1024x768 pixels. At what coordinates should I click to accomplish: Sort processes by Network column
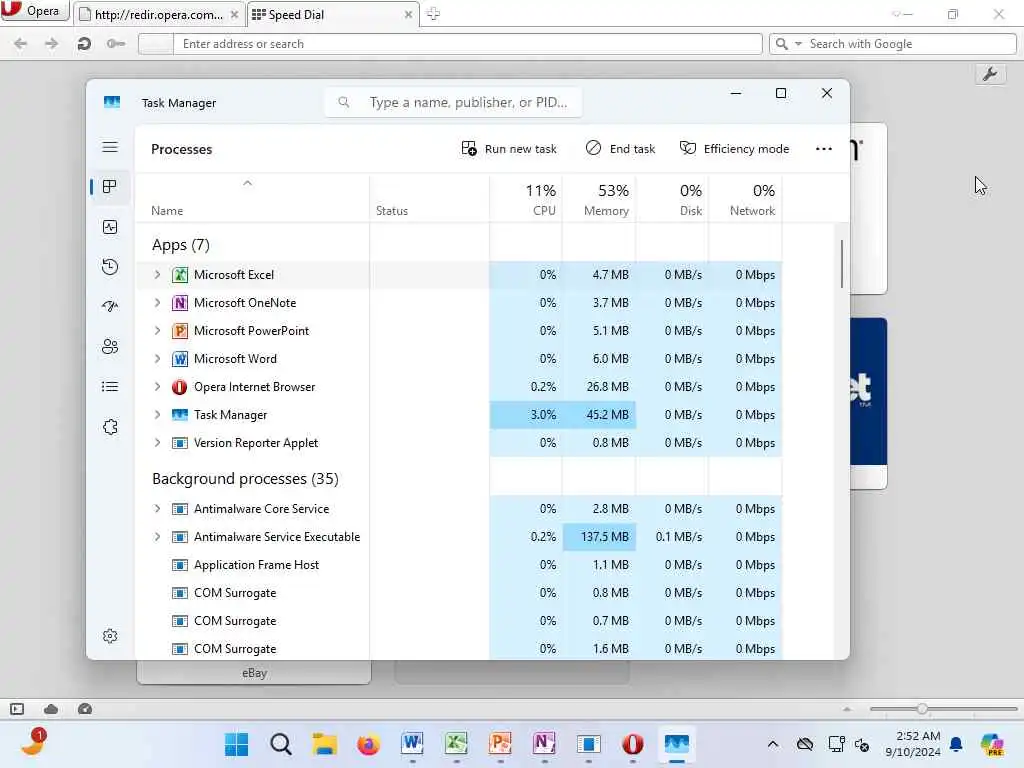(x=745, y=199)
